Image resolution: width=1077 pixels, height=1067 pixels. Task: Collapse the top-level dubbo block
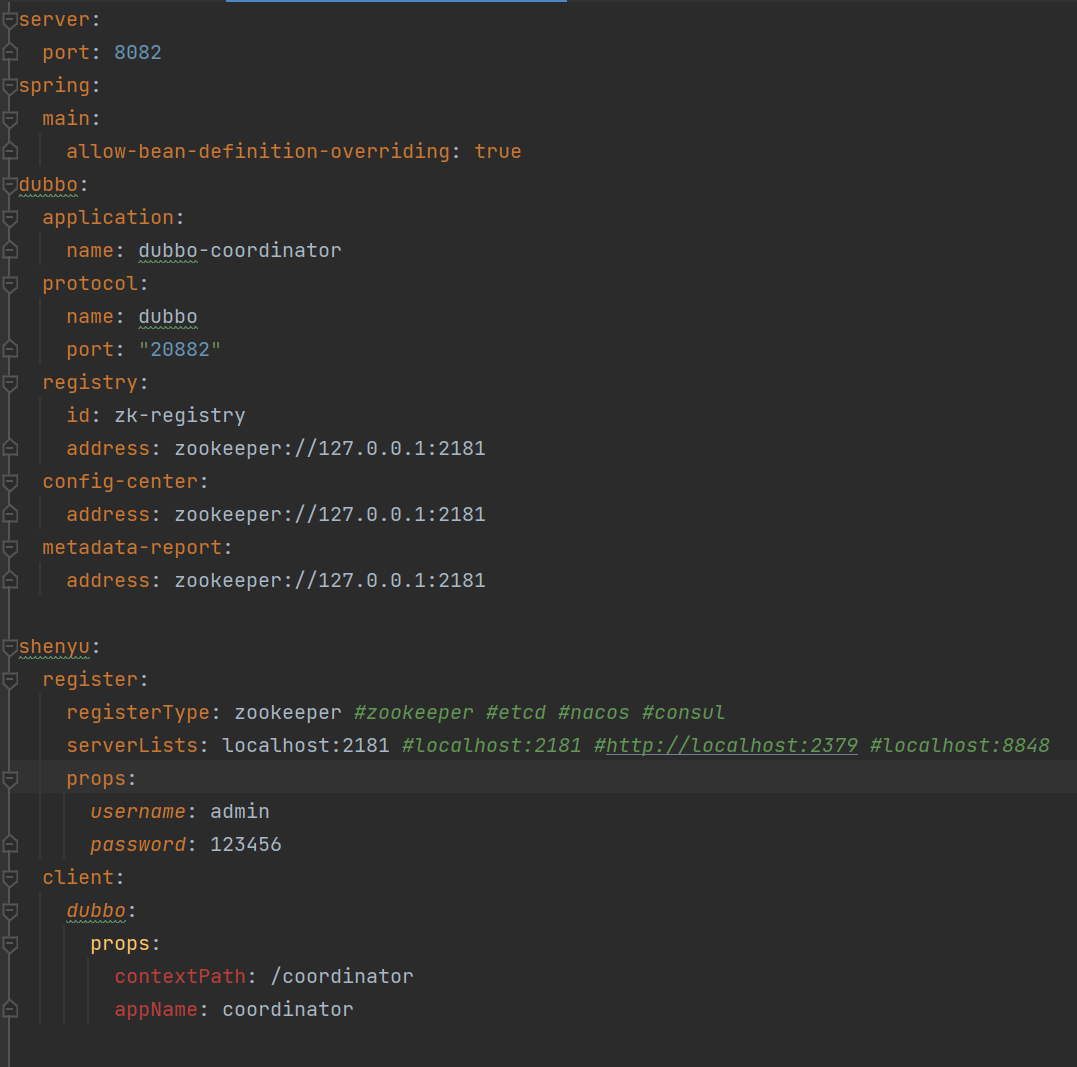pyautogui.click(x=10, y=185)
